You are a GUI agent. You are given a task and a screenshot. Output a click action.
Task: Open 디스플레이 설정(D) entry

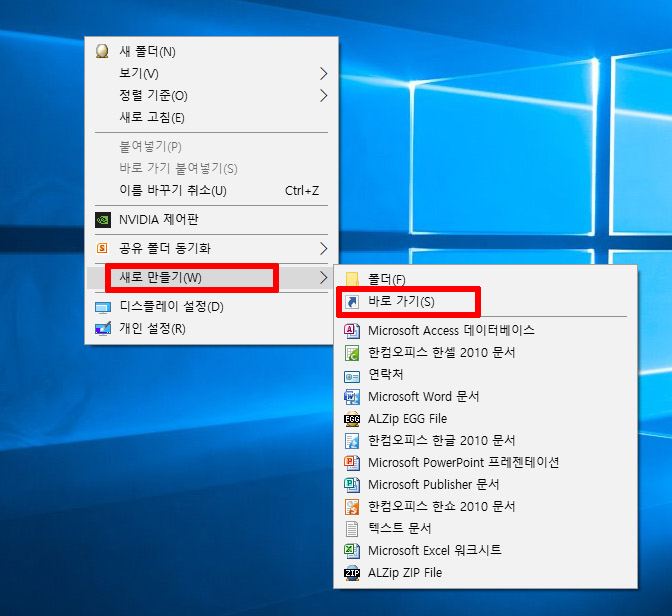(x=211, y=307)
